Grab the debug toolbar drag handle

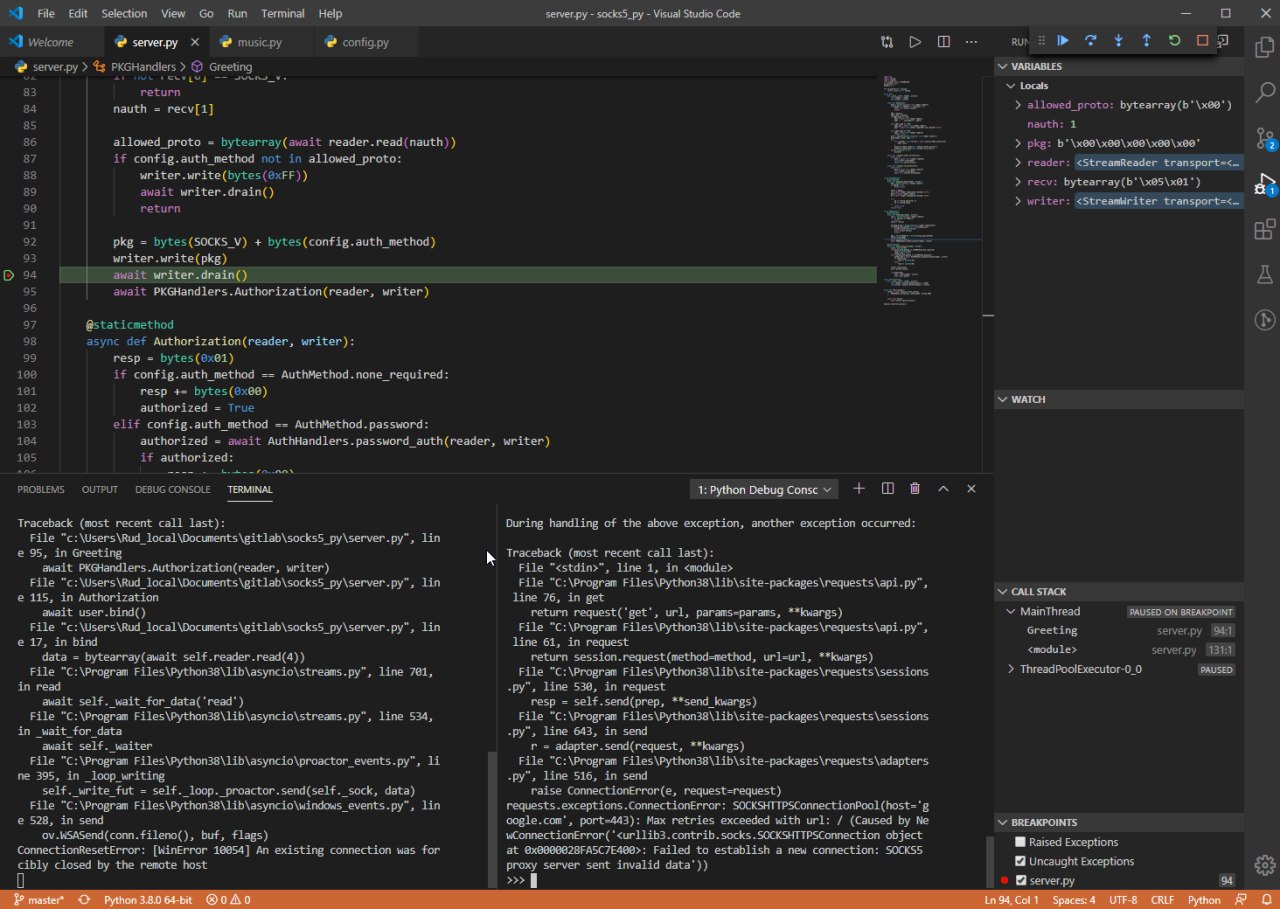point(1041,41)
